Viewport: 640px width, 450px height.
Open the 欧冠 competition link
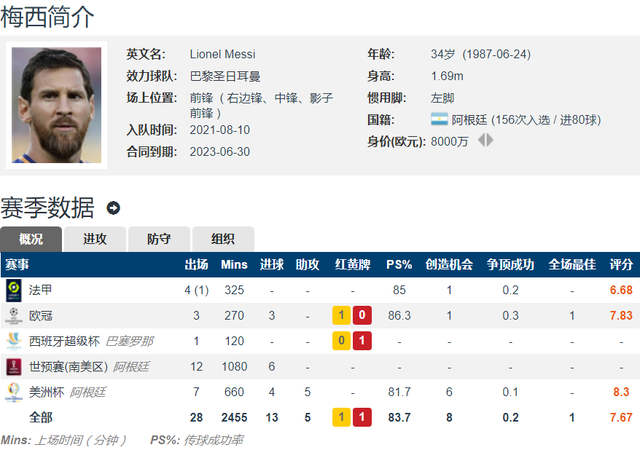40,316
